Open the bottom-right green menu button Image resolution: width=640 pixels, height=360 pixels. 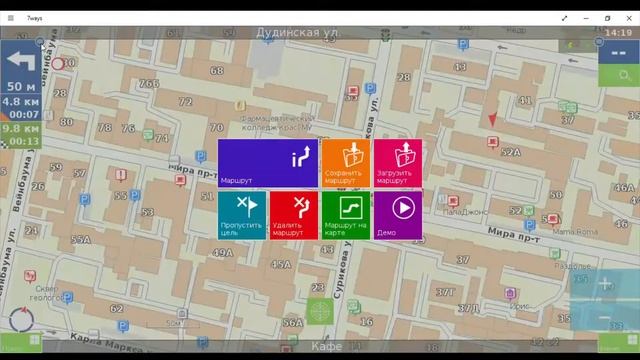click(x=619, y=342)
